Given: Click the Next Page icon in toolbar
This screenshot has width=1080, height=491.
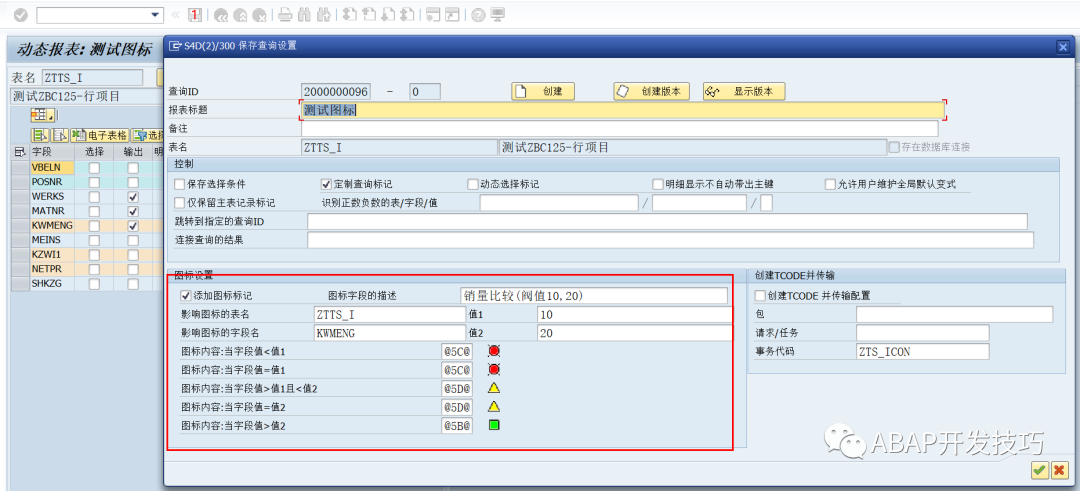Looking at the screenshot, I should (387, 14).
